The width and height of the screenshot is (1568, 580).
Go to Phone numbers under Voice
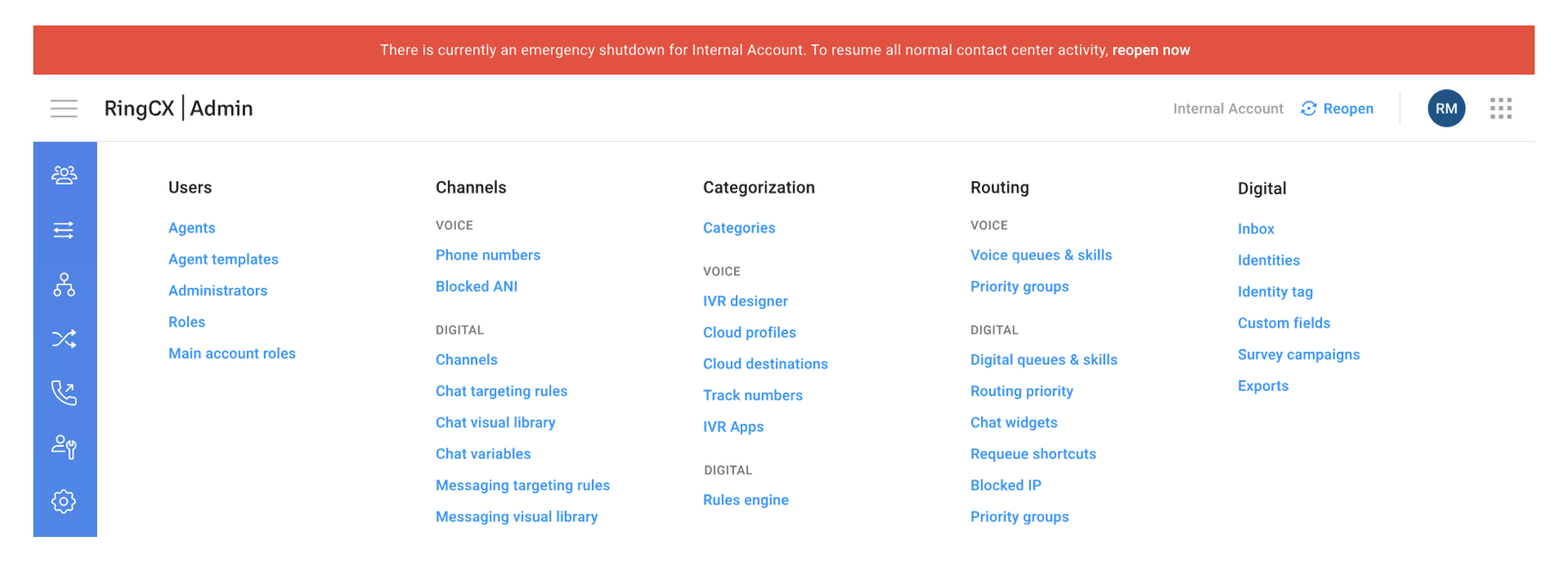[488, 256]
